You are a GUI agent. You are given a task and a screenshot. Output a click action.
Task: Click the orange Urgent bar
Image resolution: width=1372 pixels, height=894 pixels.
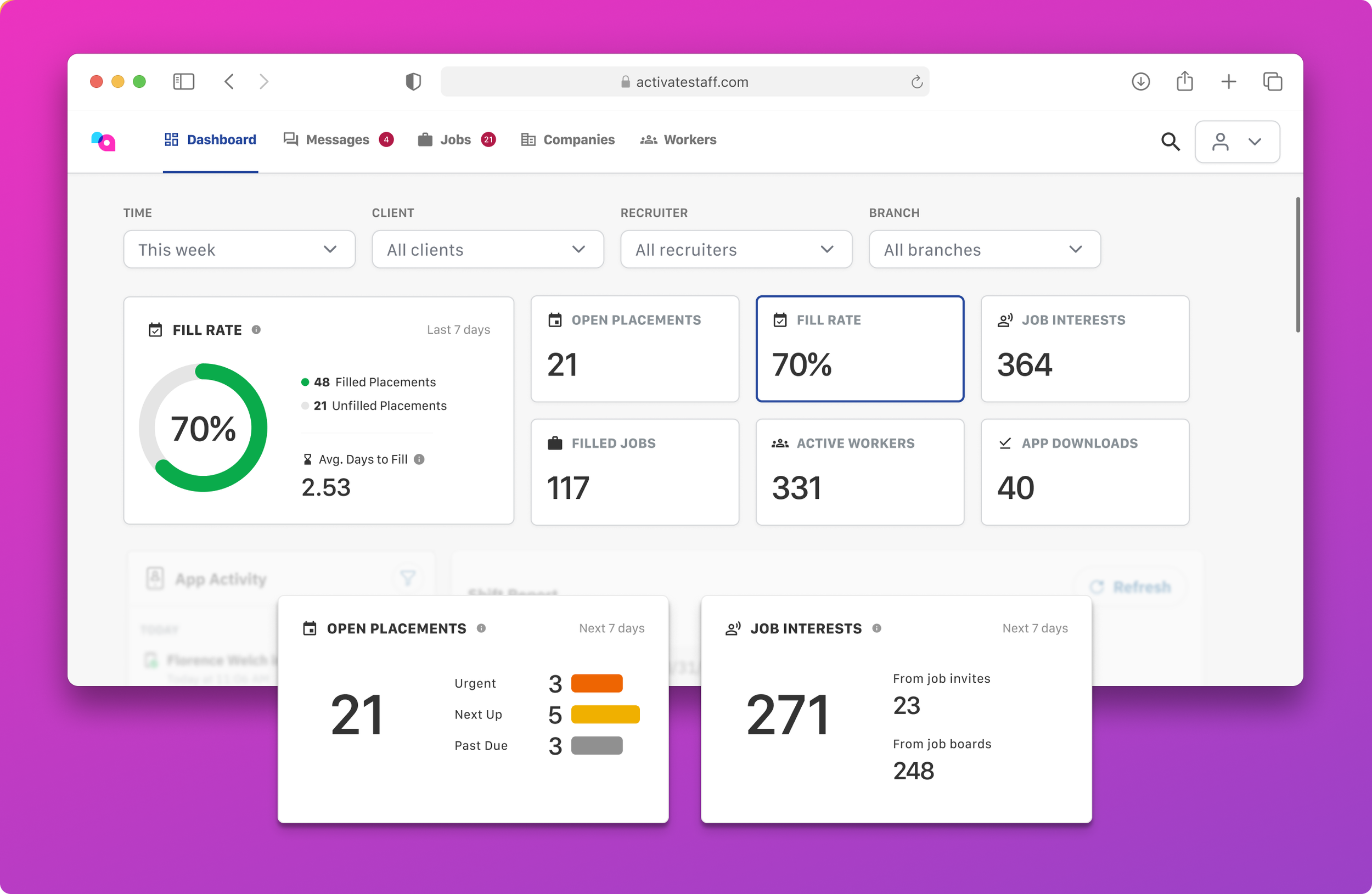[597, 683]
